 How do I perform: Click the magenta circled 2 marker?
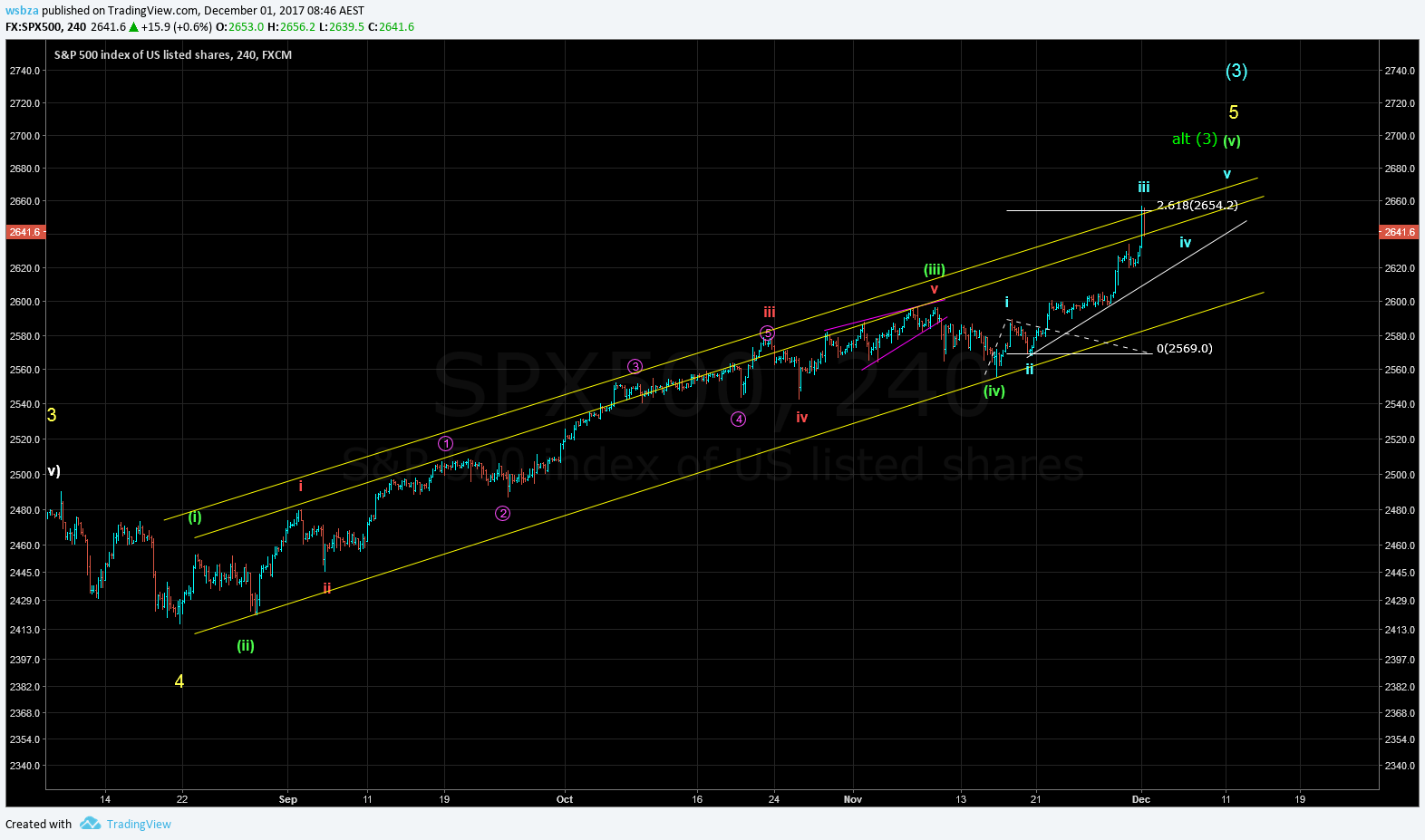(503, 514)
